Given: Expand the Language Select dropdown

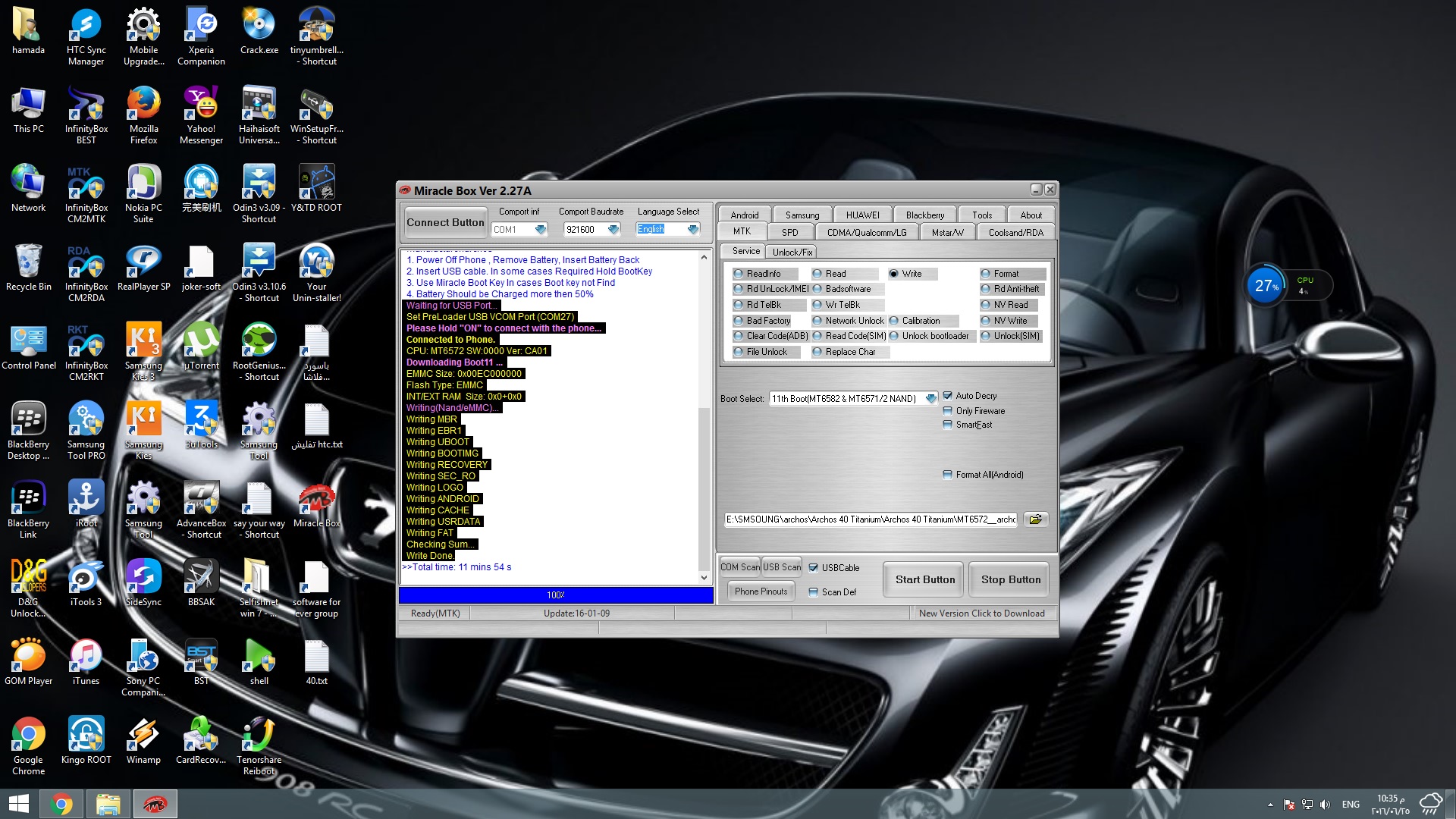Looking at the screenshot, I should tap(692, 229).
